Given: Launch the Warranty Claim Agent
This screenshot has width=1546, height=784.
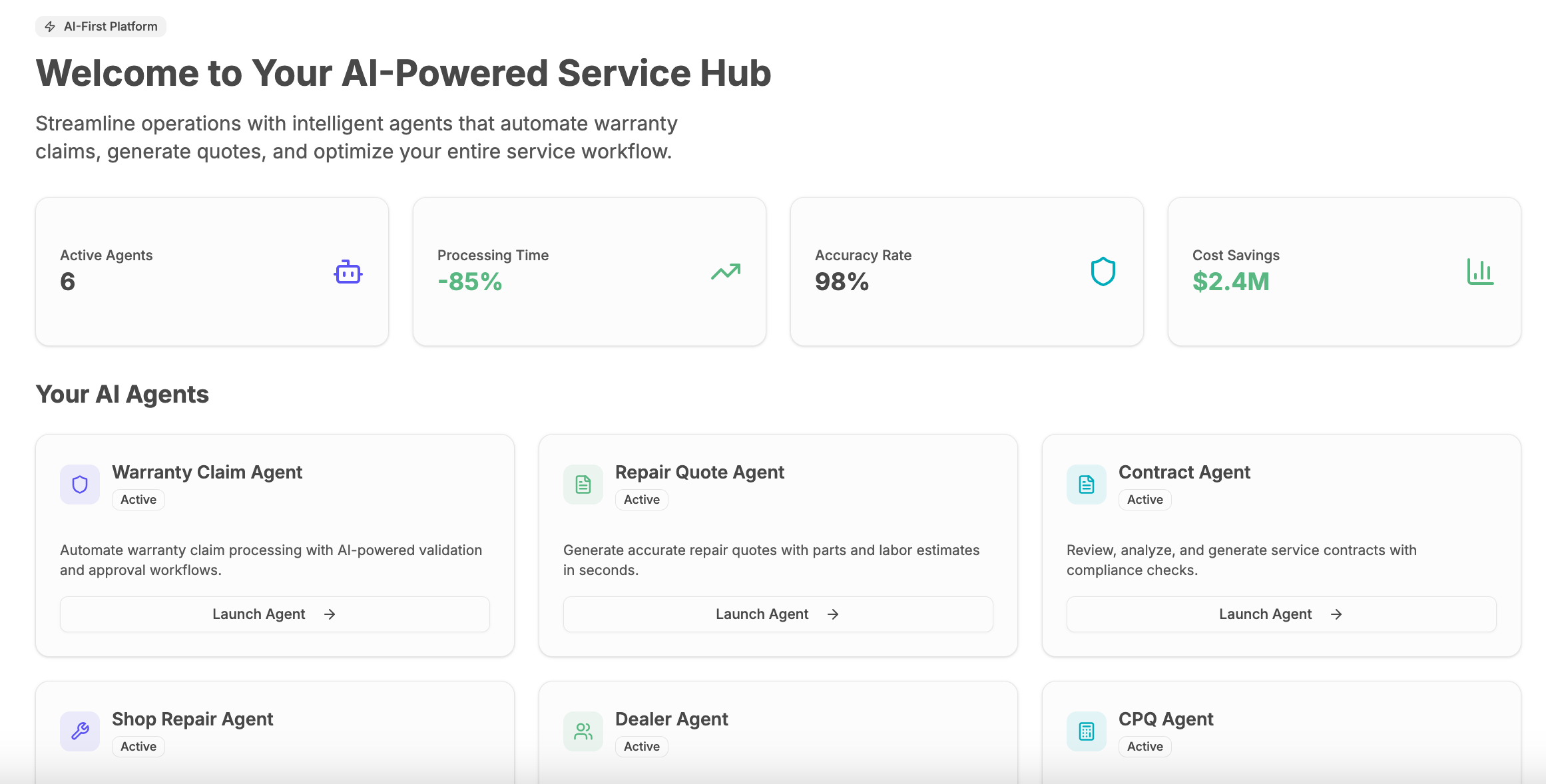Looking at the screenshot, I should pyautogui.click(x=274, y=614).
